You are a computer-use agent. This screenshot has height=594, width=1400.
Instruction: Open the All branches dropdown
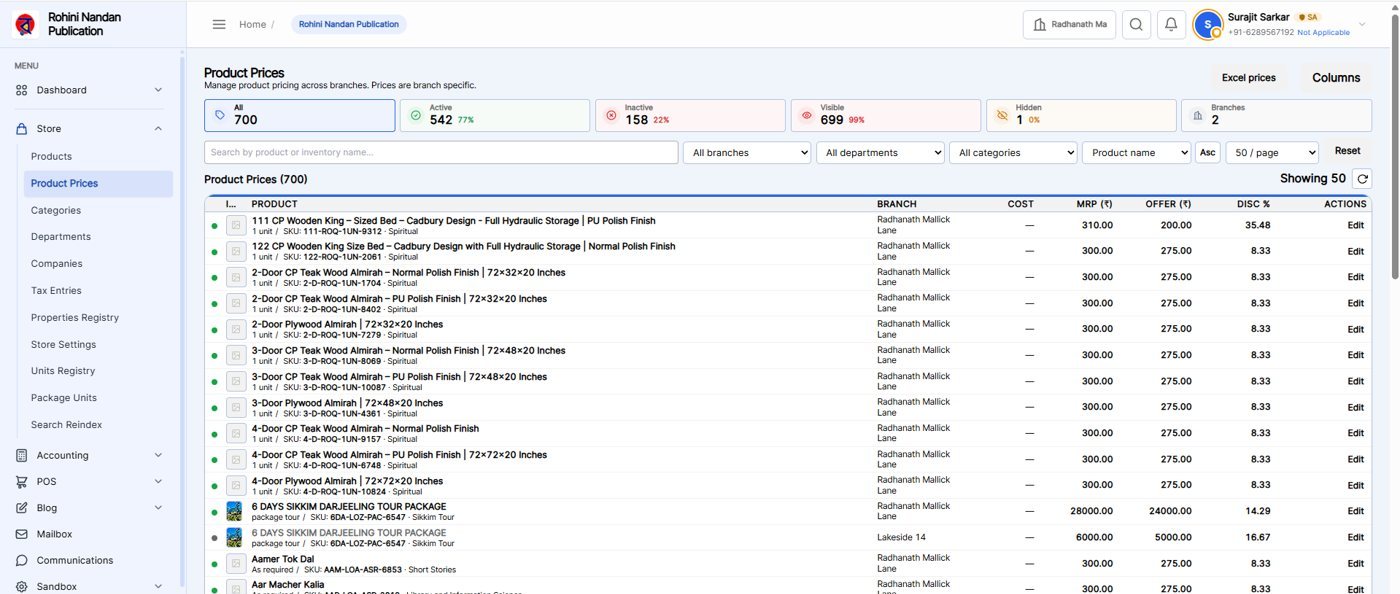coord(746,152)
